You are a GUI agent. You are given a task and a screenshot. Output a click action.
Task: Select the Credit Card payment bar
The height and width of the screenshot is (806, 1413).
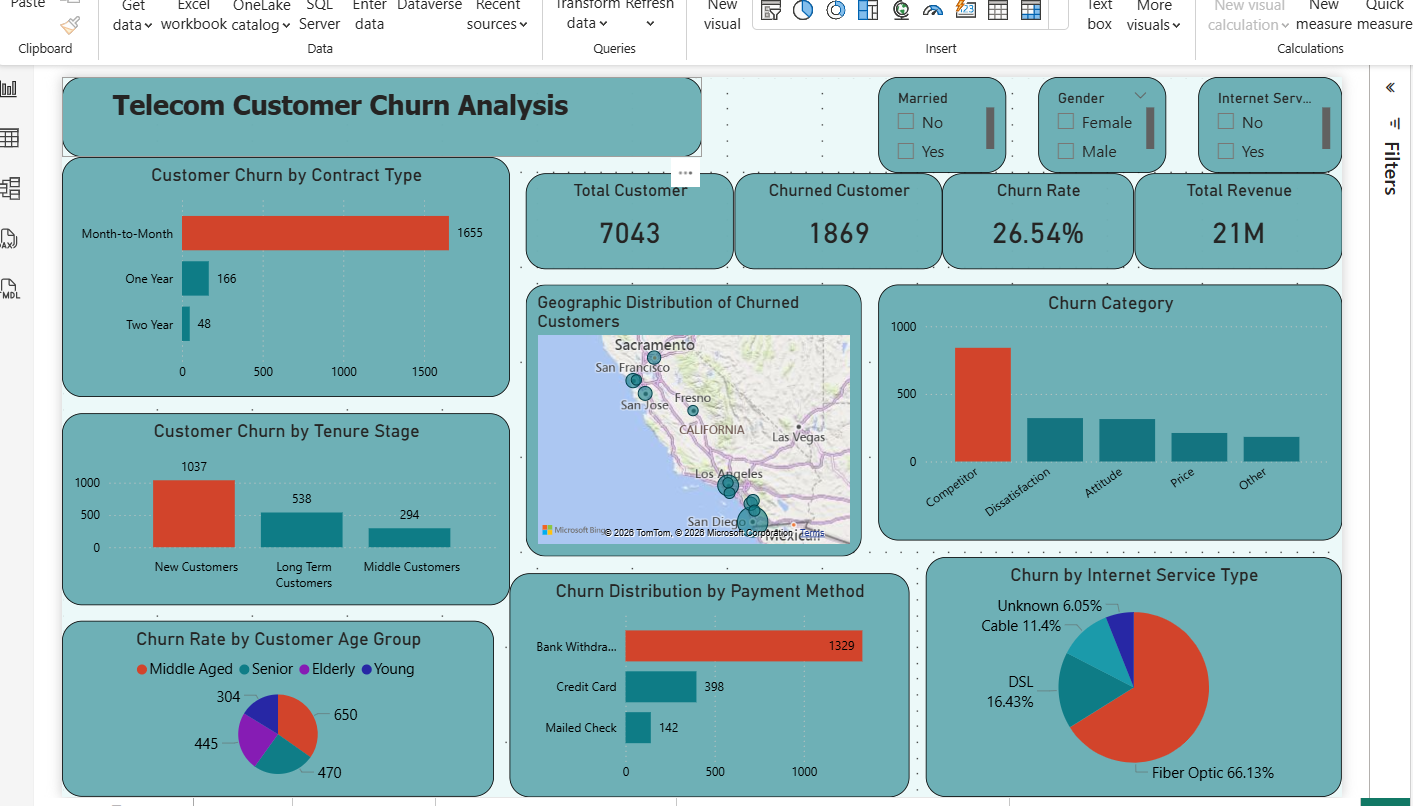tap(661, 687)
